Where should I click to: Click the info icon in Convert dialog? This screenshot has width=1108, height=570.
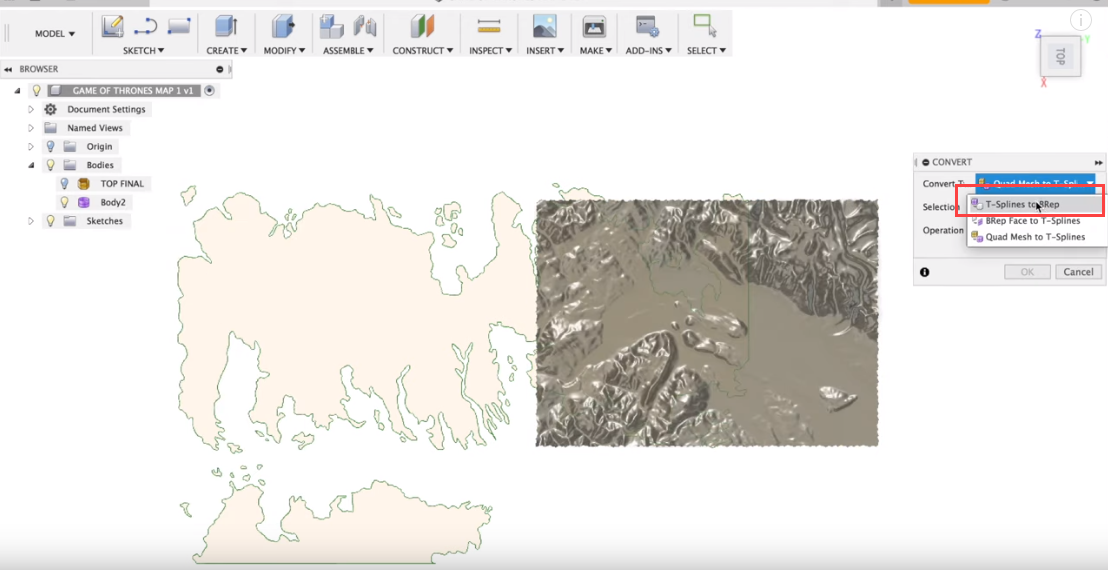(x=924, y=272)
